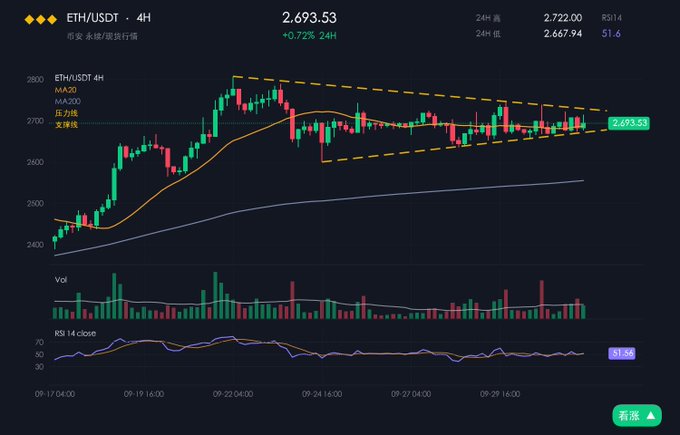This screenshot has width=680, height=435.
Task: Click the 24H 高 label
Action: pyautogui.click(x=488, y=18)
